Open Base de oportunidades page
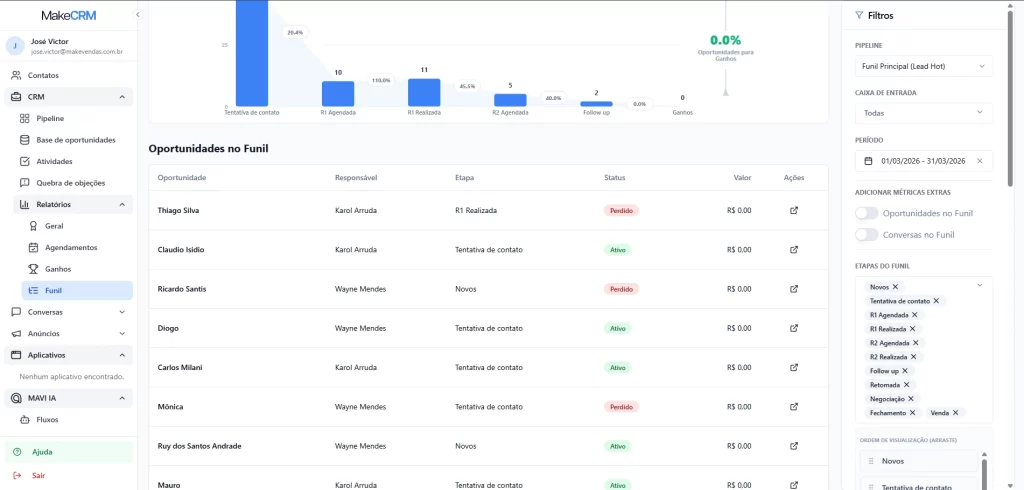 pyautogui.click(x=75, y=140)
